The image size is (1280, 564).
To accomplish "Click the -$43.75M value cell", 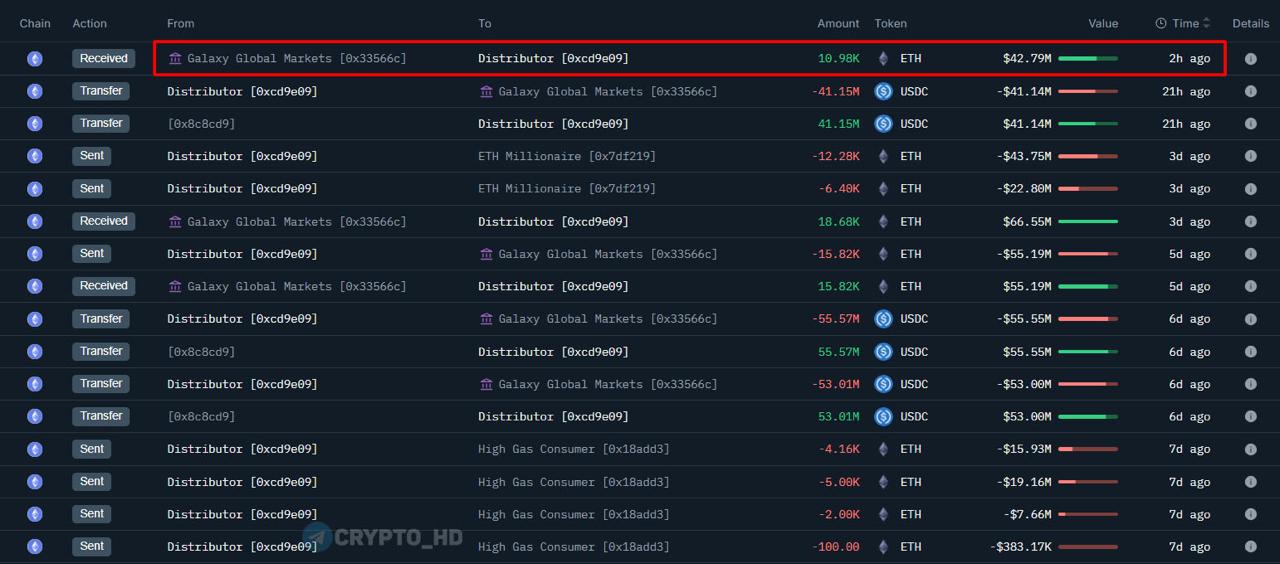I will pos(1024,156).
